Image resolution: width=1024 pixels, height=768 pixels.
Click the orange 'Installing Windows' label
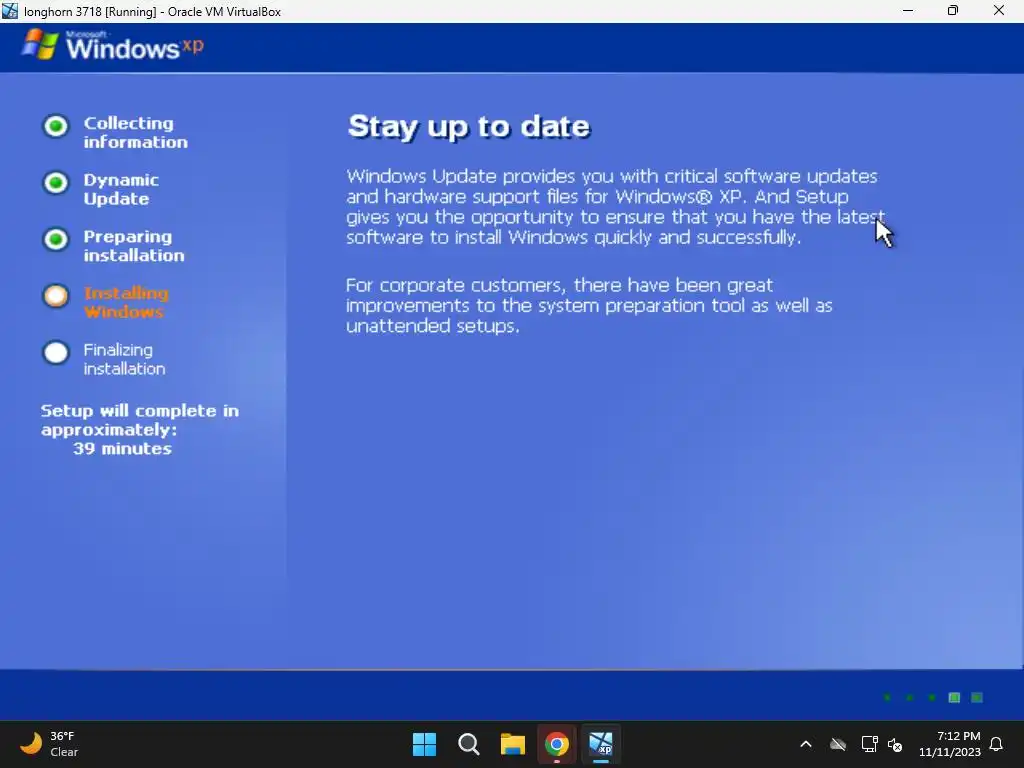pyautogui.click(x=126, y=302)
